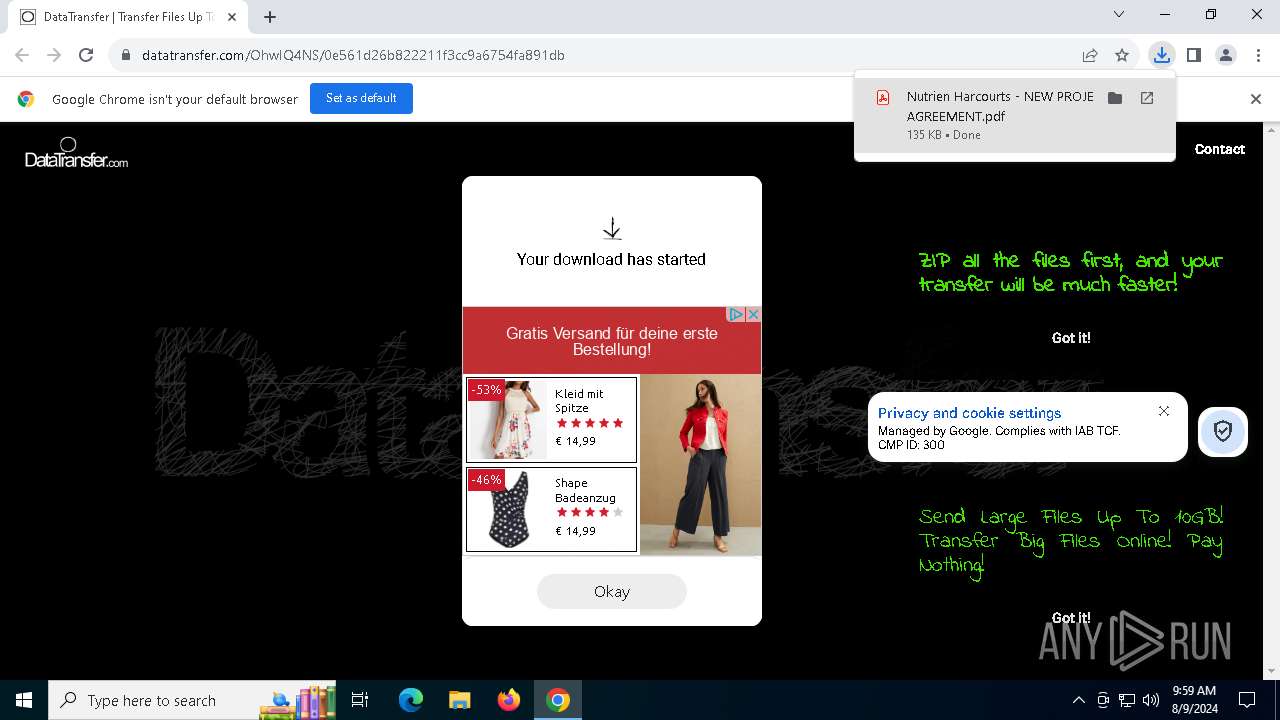Image resolution: width=1280 pixels, height=720 pixels.
Task: Click the Chrome taskbar icon
Action: click(x=558, y=700)
